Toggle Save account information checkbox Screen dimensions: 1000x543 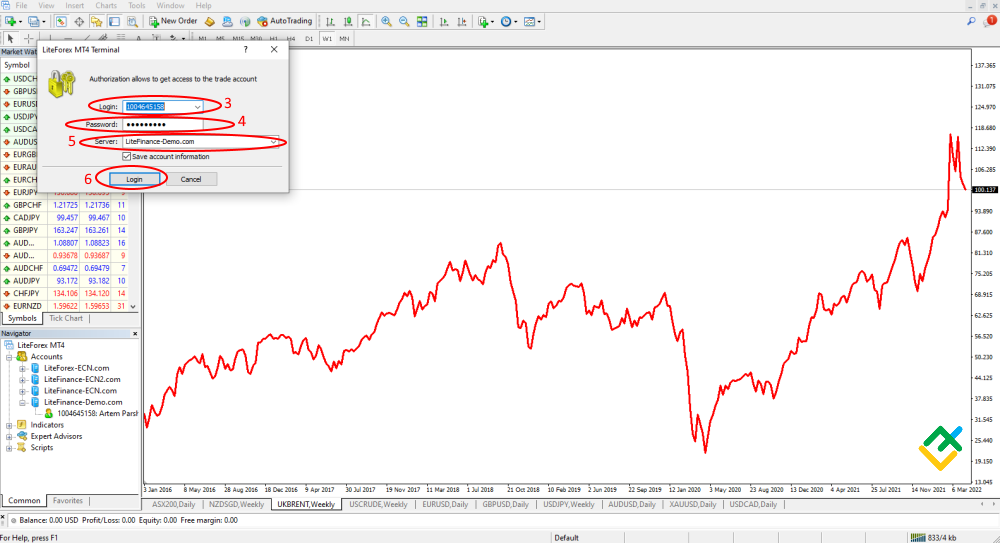click(x=126, y=156)
